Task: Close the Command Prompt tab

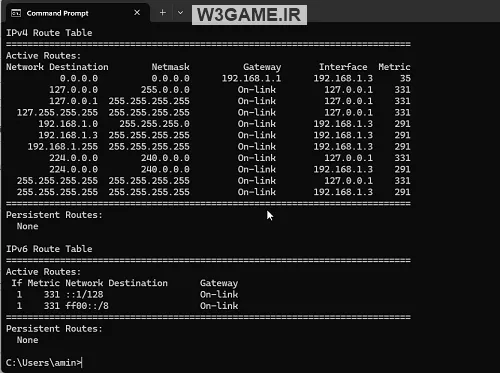Action: tap(137, 13)
